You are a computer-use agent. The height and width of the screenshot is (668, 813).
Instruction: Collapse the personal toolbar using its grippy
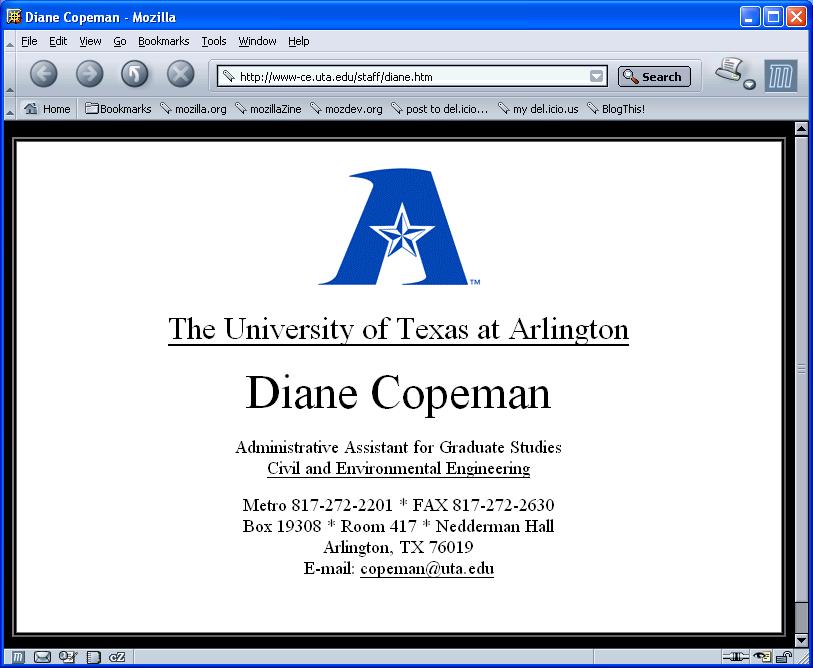[10, 109]
